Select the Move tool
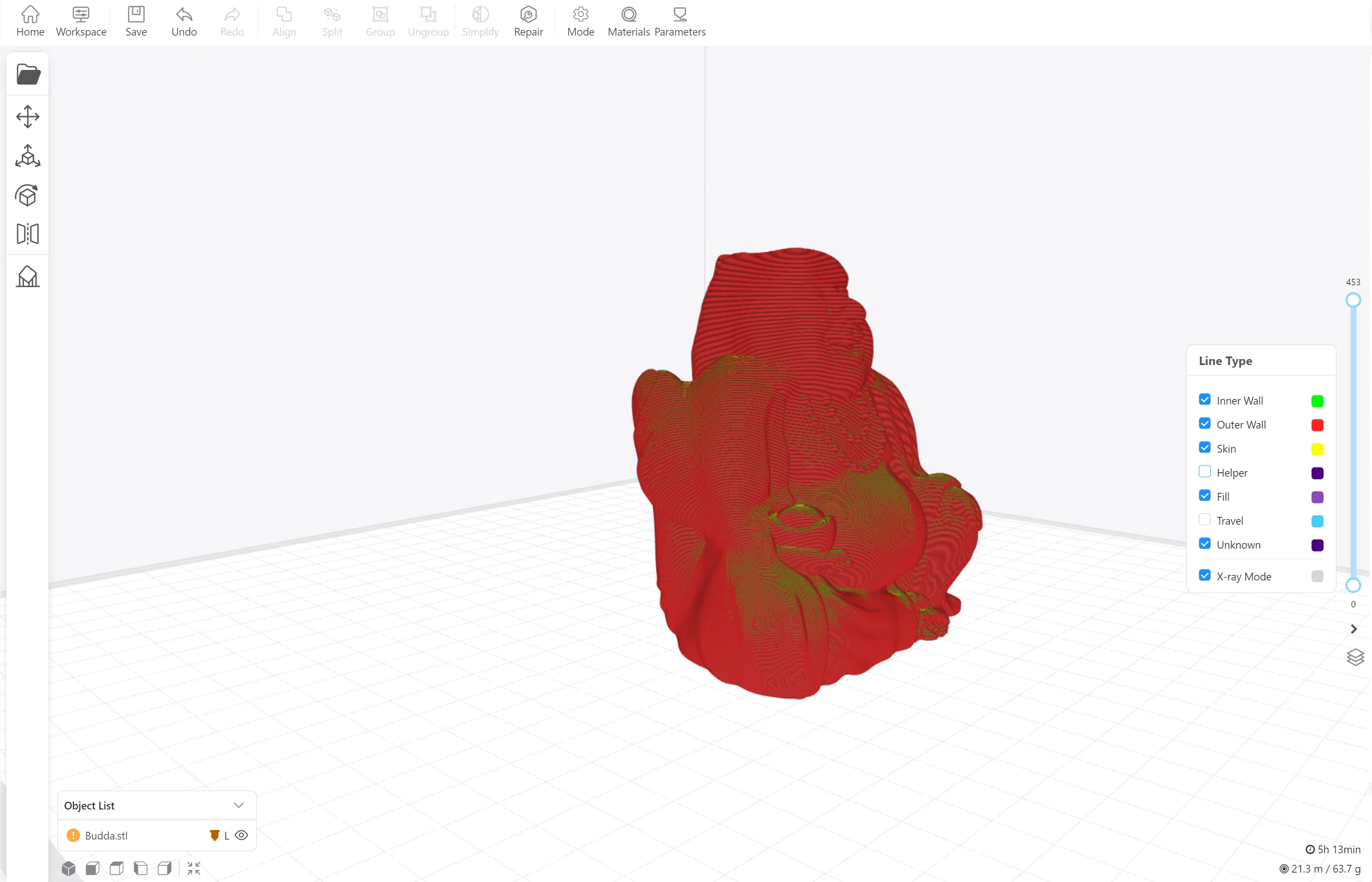Viewport: 1372px width, 882px height. [x=27, y=116]
